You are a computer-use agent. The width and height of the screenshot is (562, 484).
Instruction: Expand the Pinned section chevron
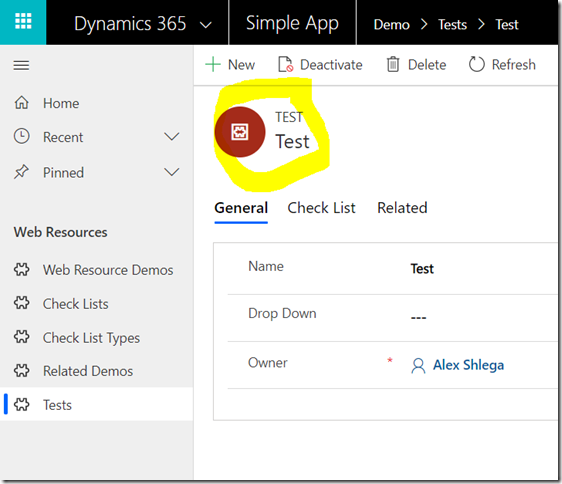pyautogui.click(x=171, y=172)
